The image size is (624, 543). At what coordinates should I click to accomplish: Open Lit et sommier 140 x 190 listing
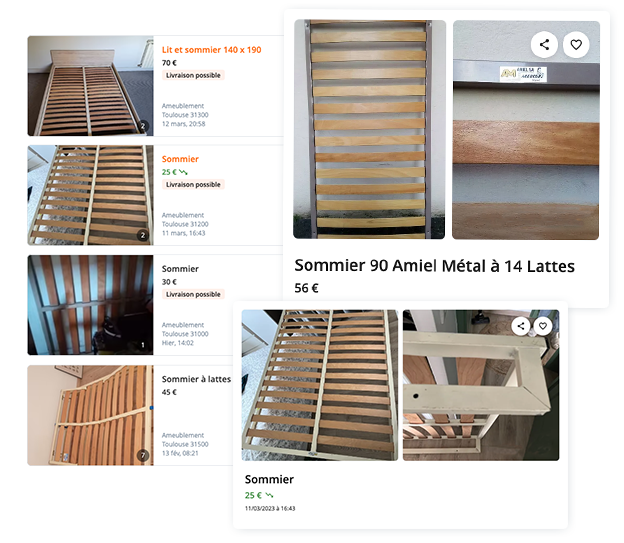[x=211, y=50]
